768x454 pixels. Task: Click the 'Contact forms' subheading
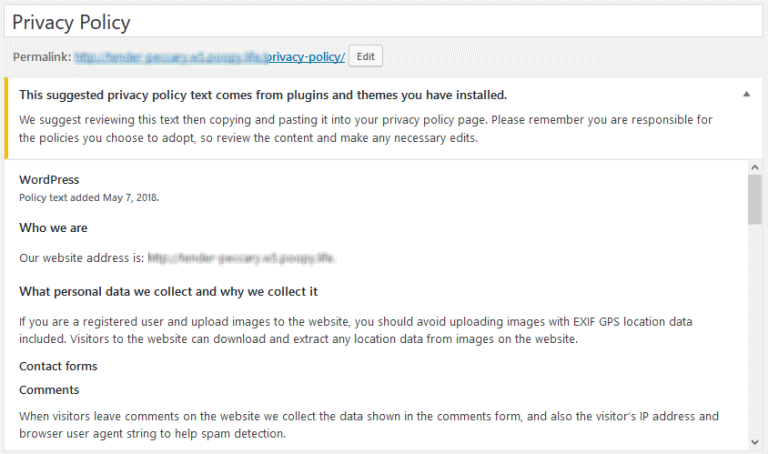[58, 366]
